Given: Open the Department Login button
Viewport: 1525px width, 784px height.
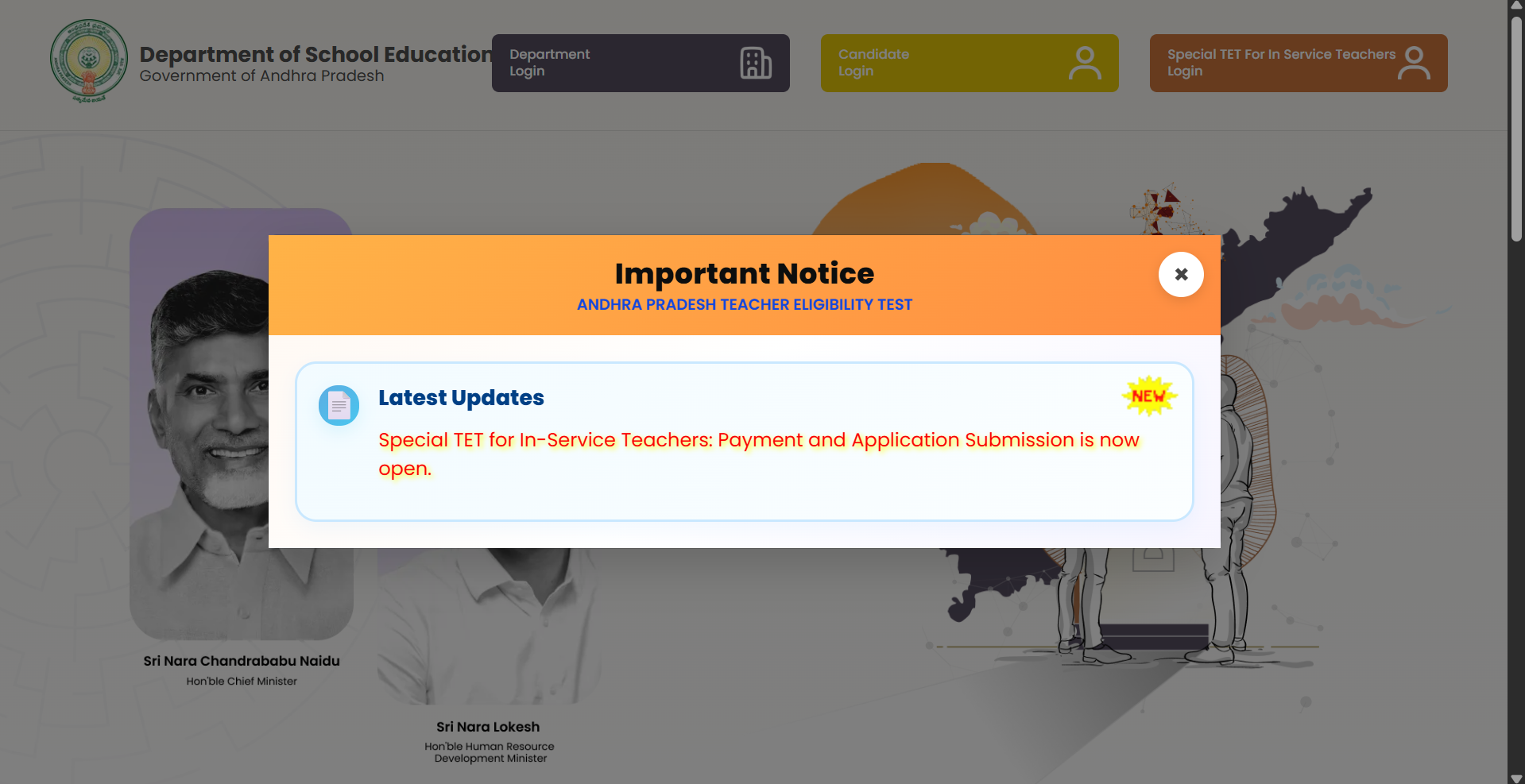Looking at the screenshot, I should (641, 63).
